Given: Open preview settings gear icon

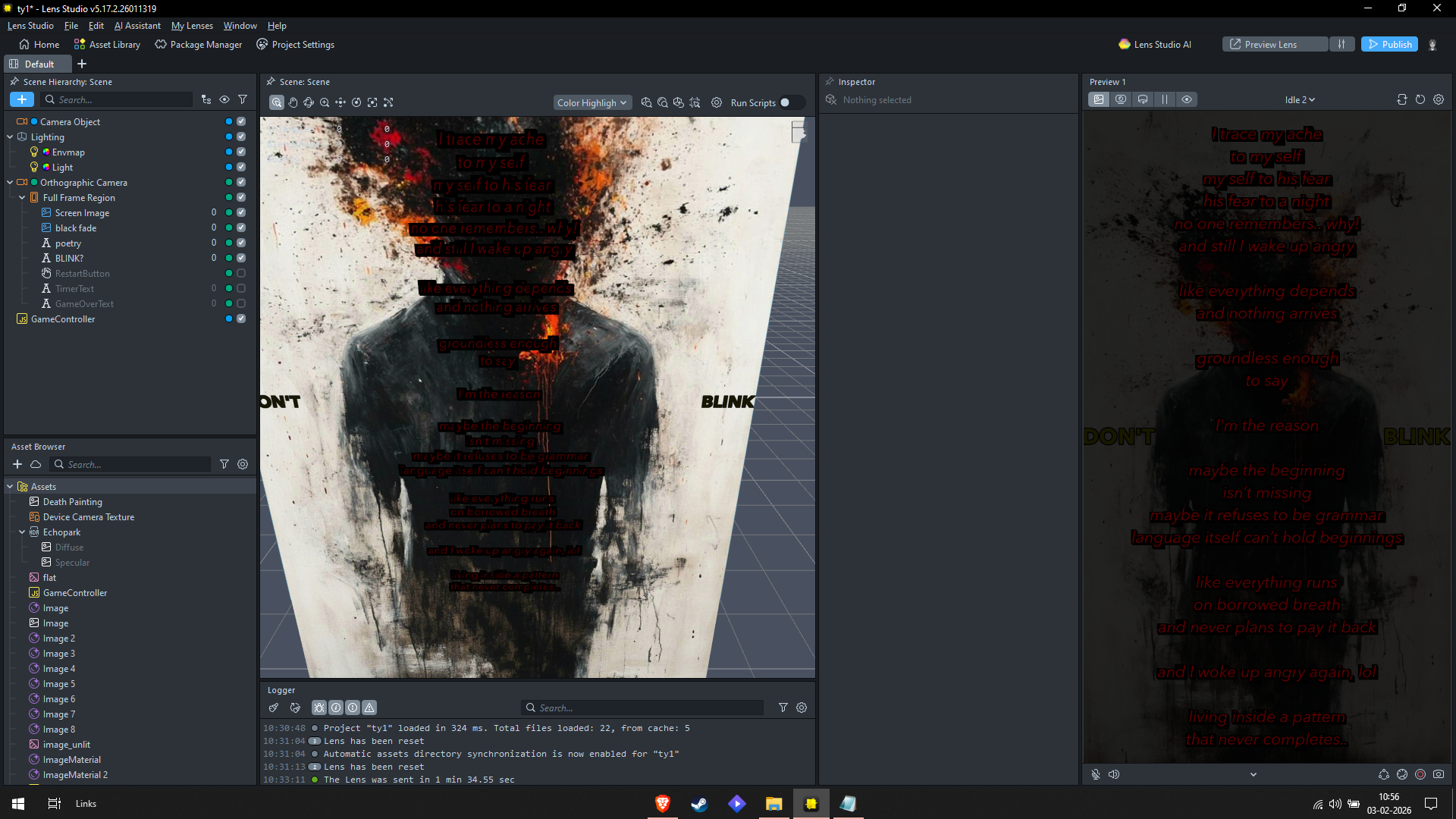Looking at the screenshot, I should pyautogui.click(x=1438, y=99).
